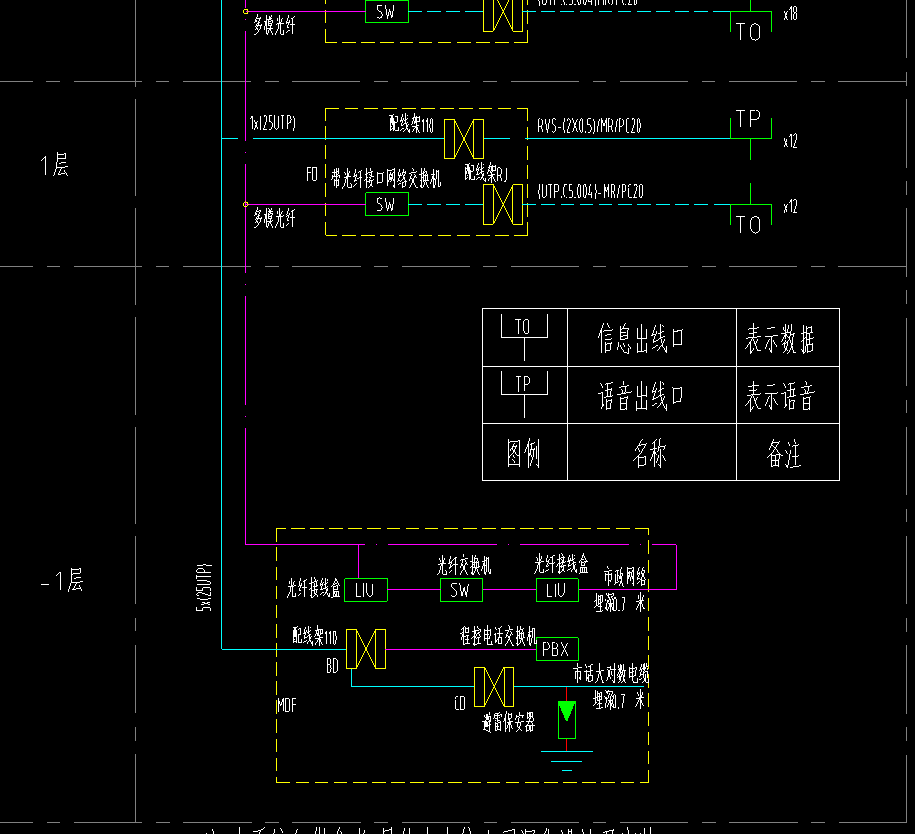Click the 市政网络 label
Image resolution: width=915 pixels, height=834 pixels.
(x=625, y=577)
